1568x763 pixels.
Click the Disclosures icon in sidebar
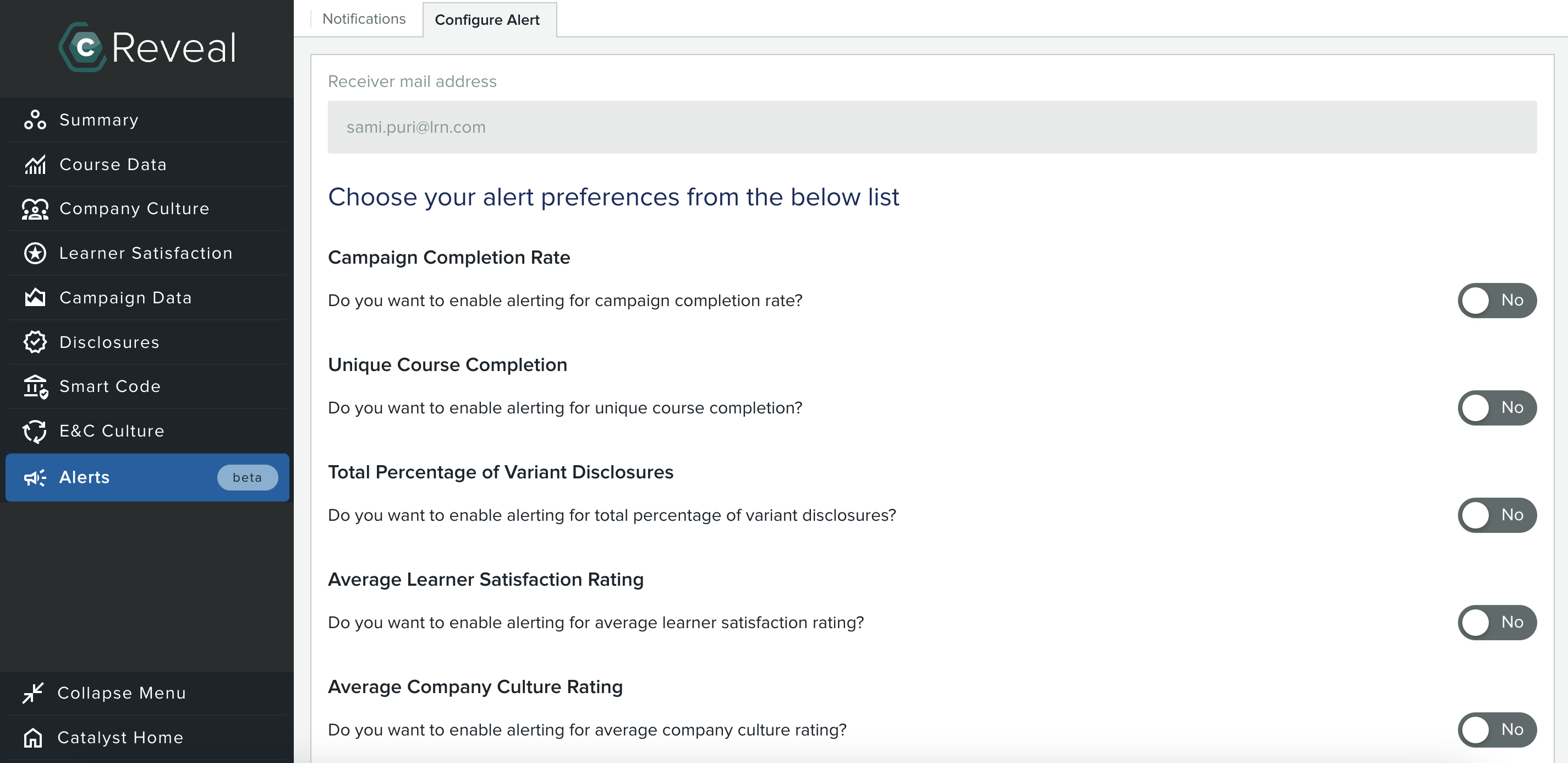coord(36,342)
